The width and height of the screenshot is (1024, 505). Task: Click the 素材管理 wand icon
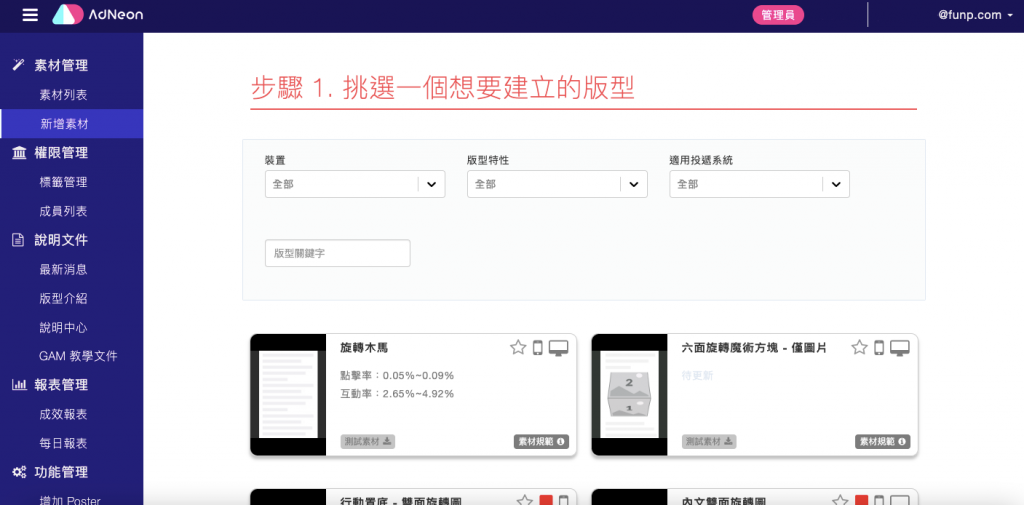(x=19, y=65)
